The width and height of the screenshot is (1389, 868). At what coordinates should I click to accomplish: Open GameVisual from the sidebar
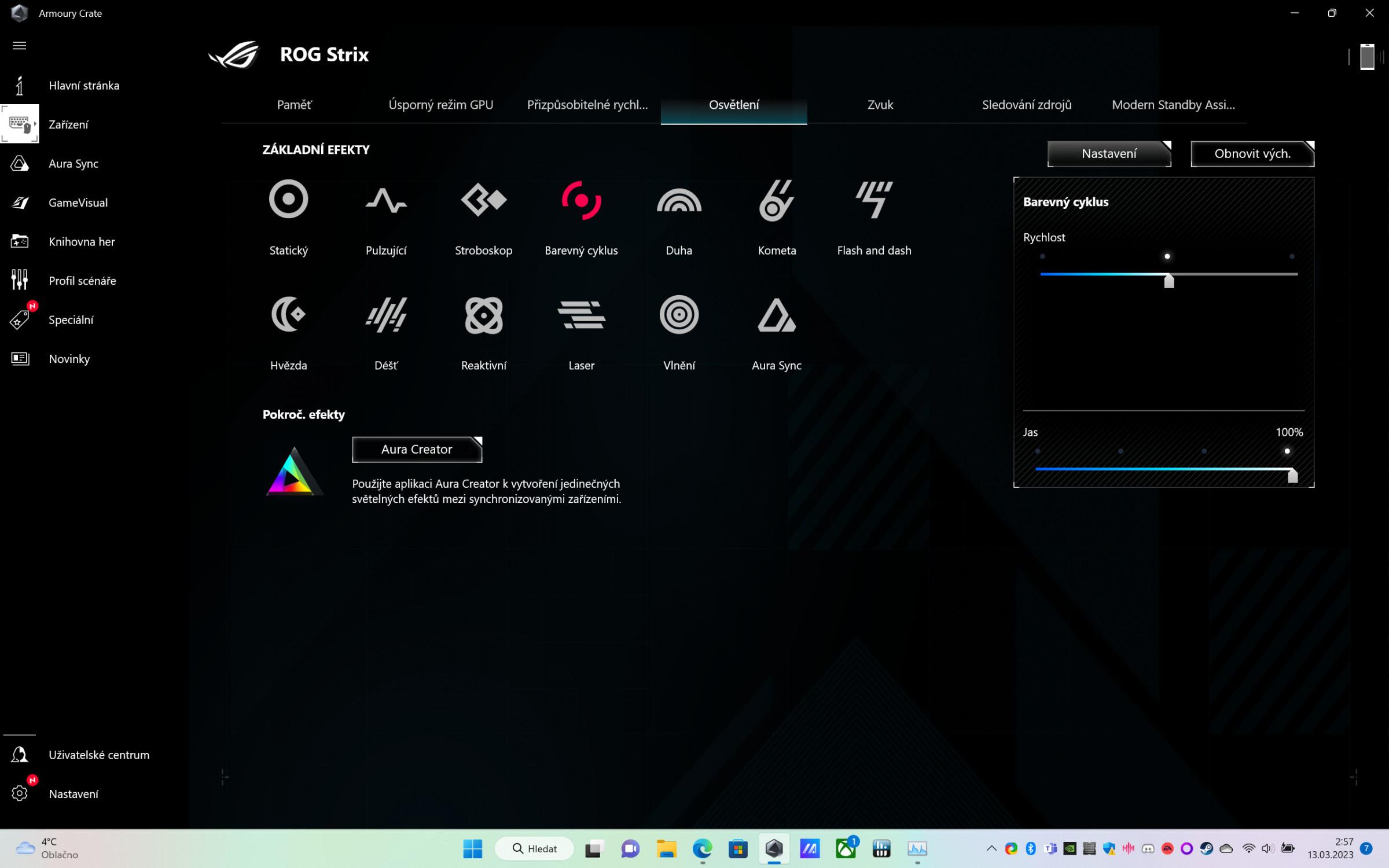(x=78, y=203)
